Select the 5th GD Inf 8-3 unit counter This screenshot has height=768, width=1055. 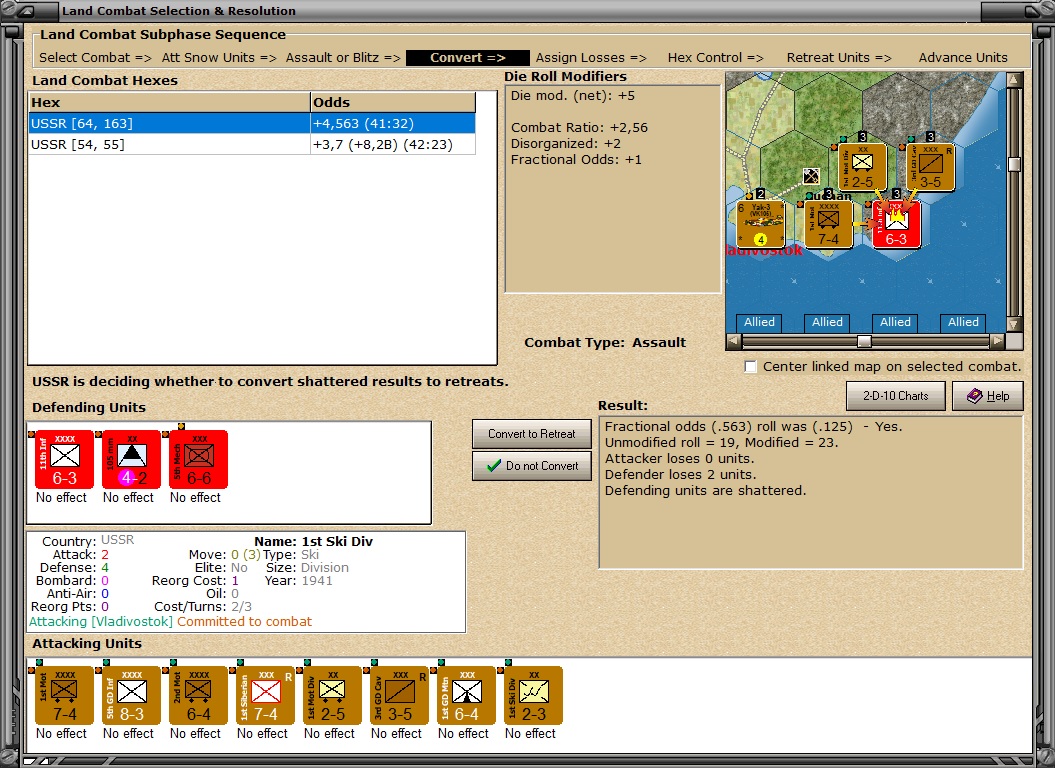(x=129, y=695)
